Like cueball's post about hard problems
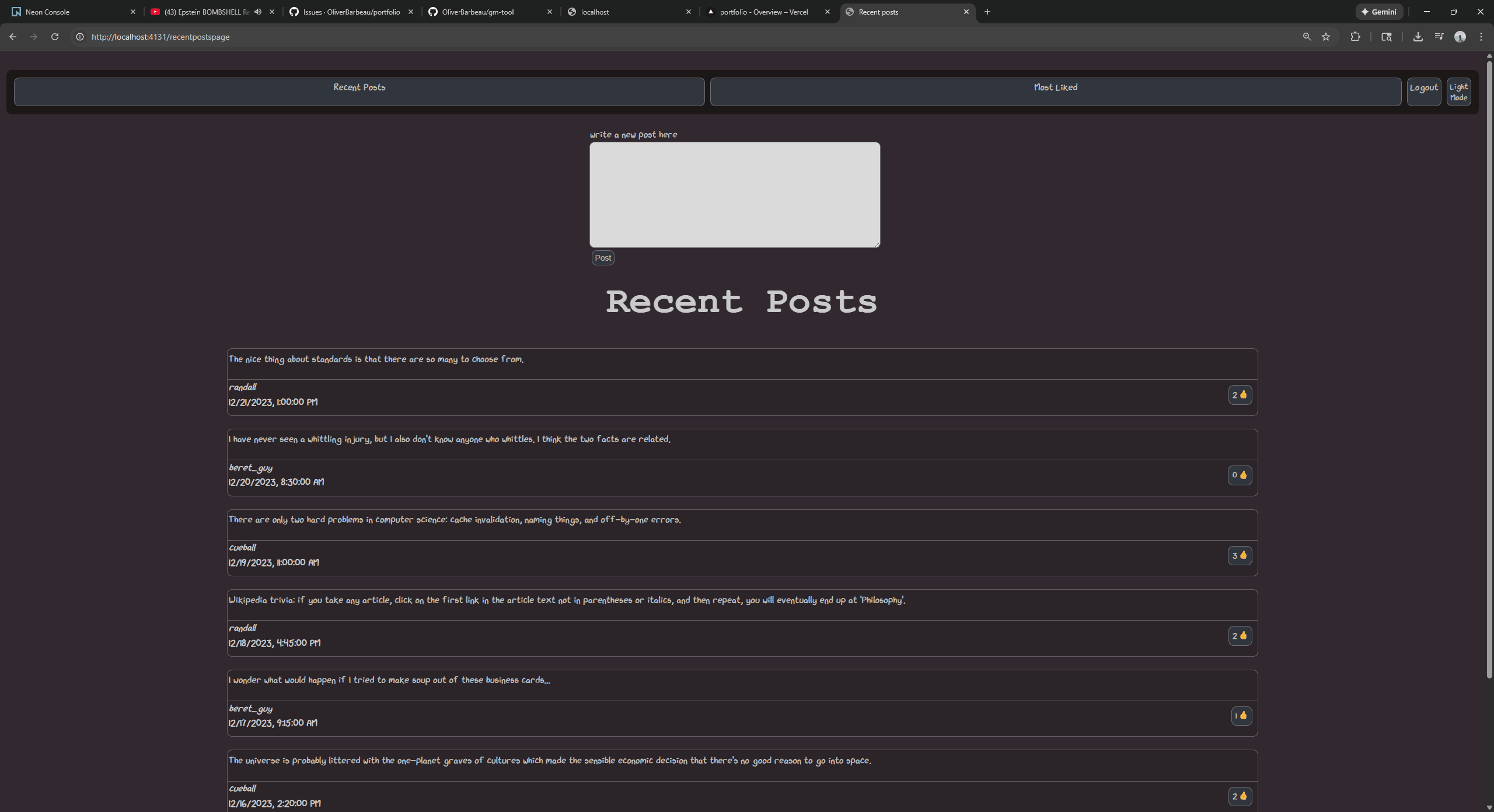The height and width of the screenshot is (812, 1494). [x=1240, y=555]
